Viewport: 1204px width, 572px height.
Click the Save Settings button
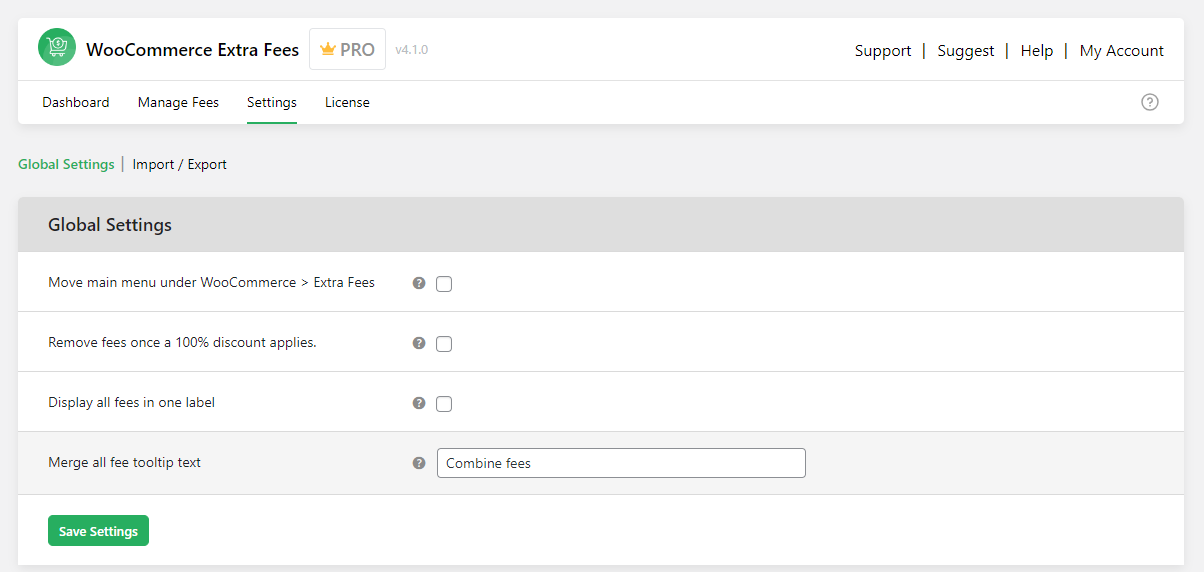click(98, 531)
